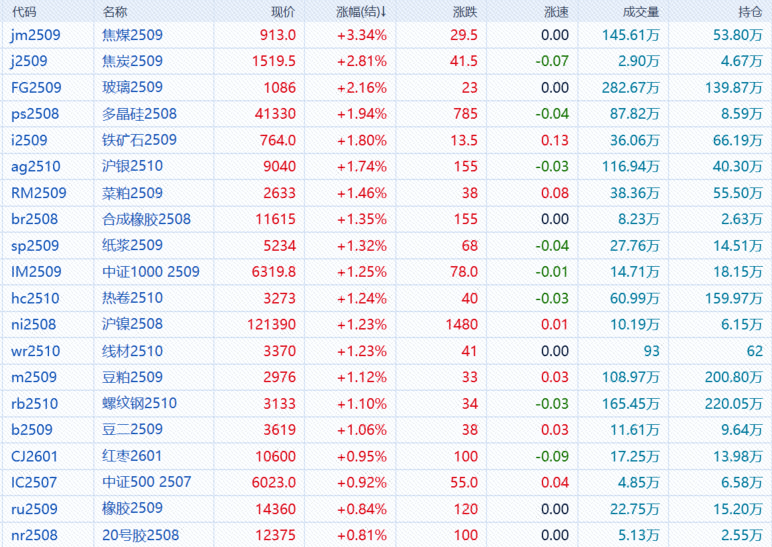Click the CJ2601 contract code
The width and height of the screenshot is (772, 547).
click(35, 456)
